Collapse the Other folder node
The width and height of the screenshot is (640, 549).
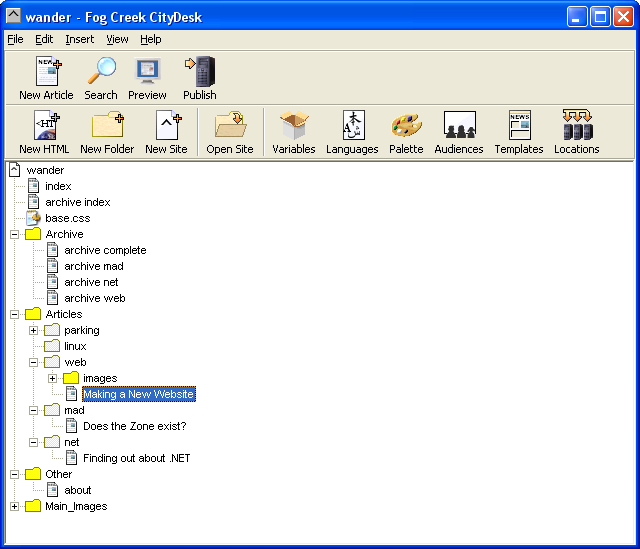tap(14, 474)
